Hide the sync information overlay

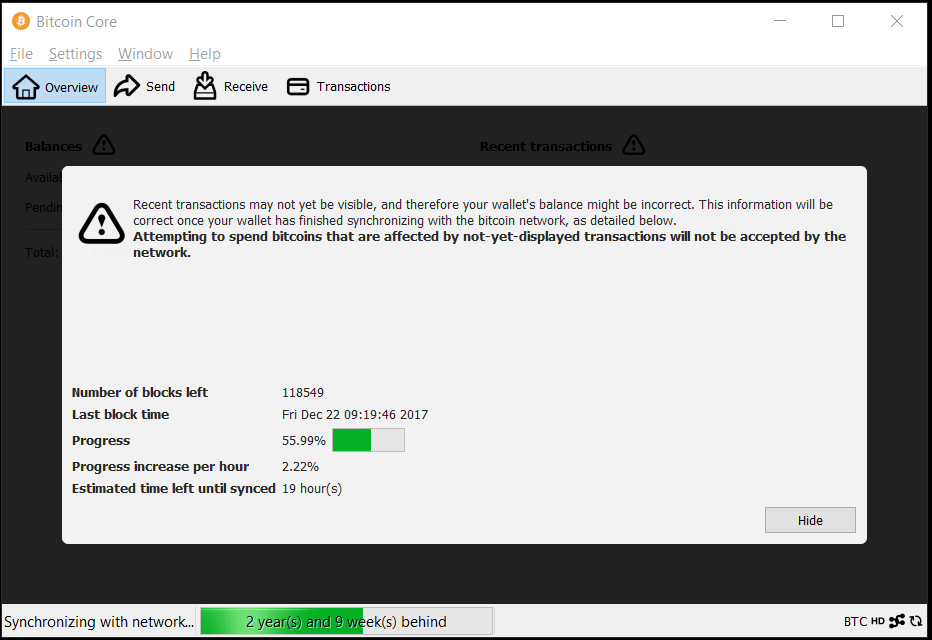point(810,520)
